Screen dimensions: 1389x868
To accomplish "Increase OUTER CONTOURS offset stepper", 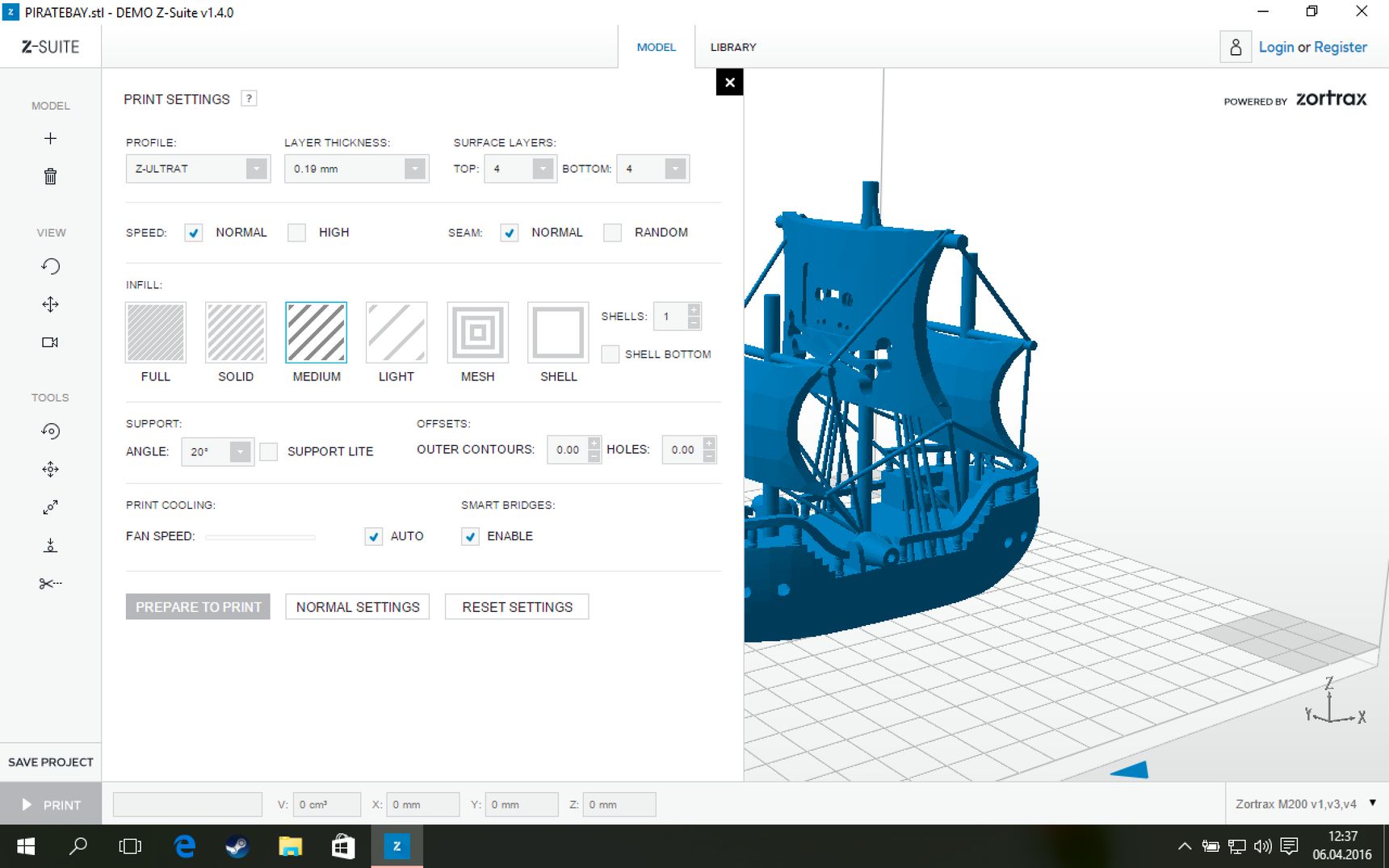I will tap(594, 443).
